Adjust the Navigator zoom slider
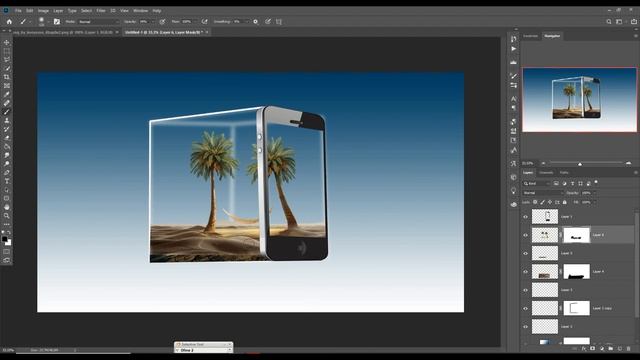640x360 pixels. pos(580,163)
